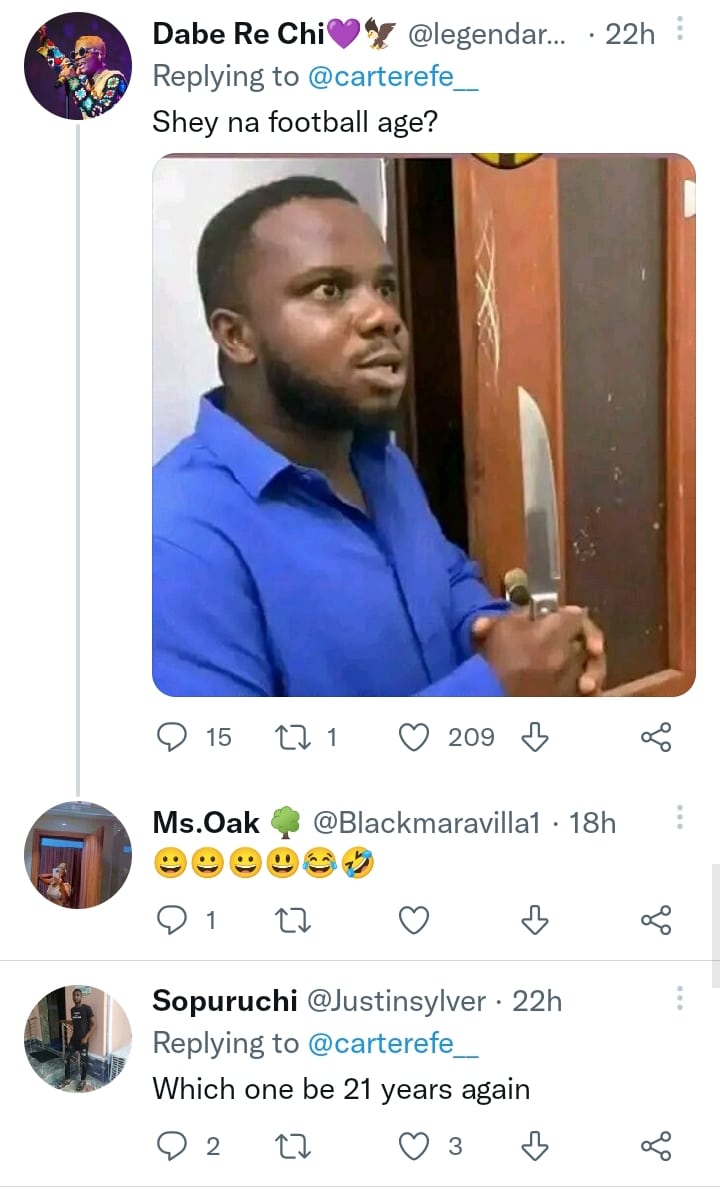Open more options for Ms.Oak's tweet
The height and width of the screenshot is (1189, 720).
[680, 819]
